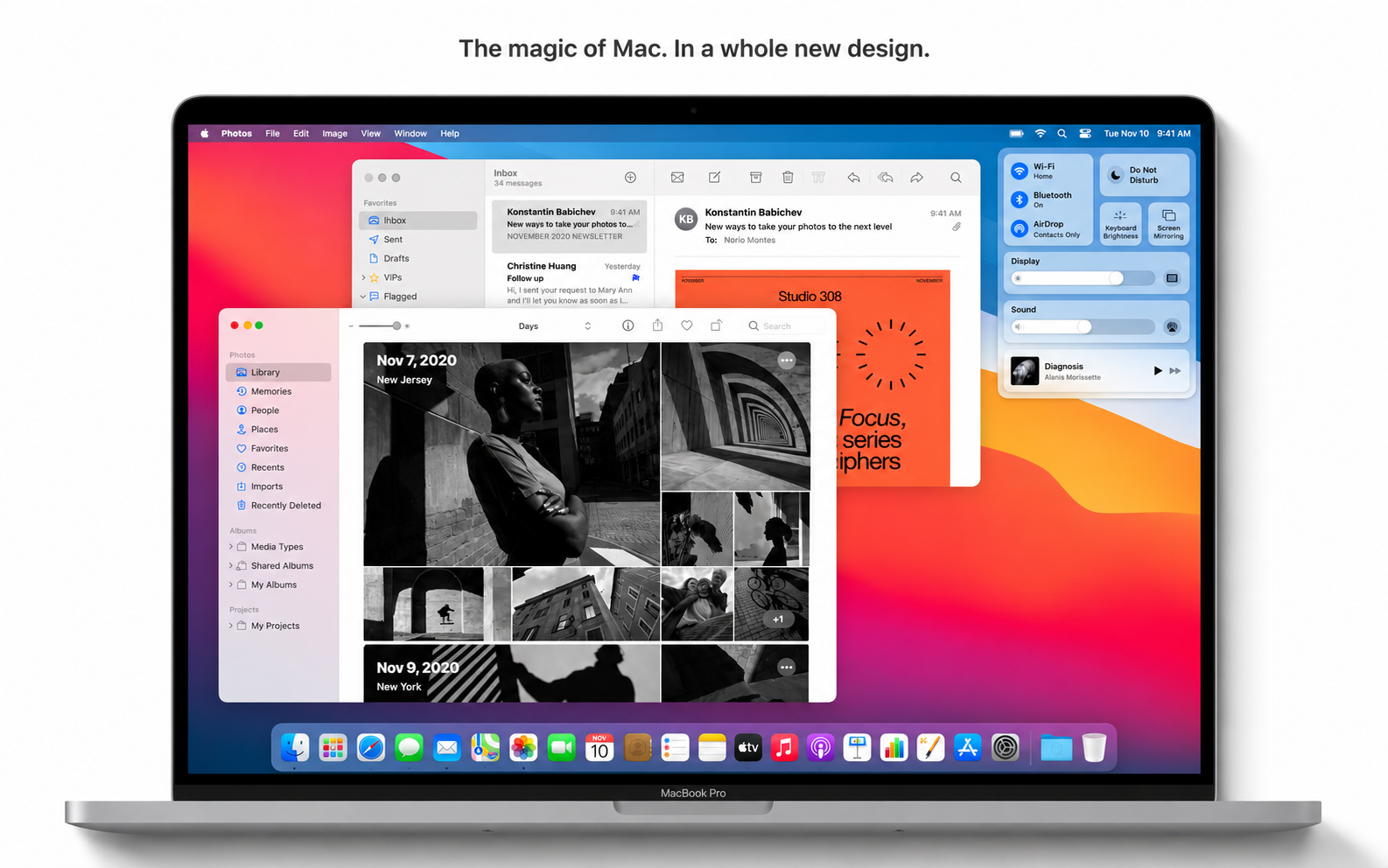Toggle Wi-Fi in Control Center
The image size is (1388, 868).
[1019, 171]
